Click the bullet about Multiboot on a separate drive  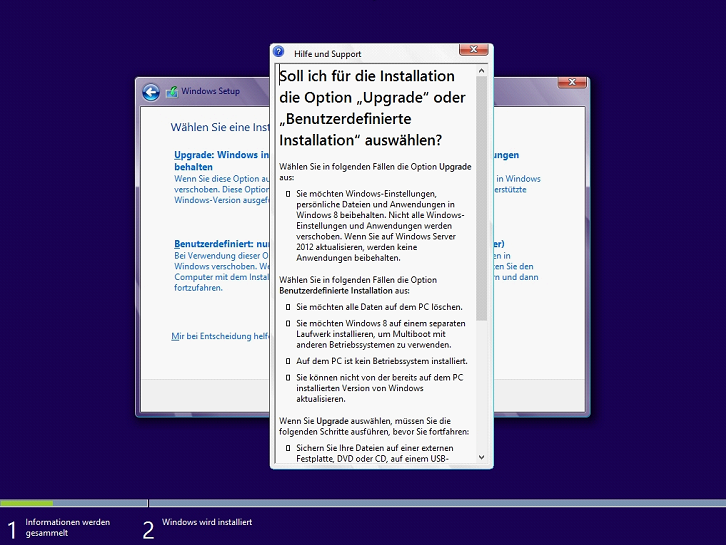(381, 334)
